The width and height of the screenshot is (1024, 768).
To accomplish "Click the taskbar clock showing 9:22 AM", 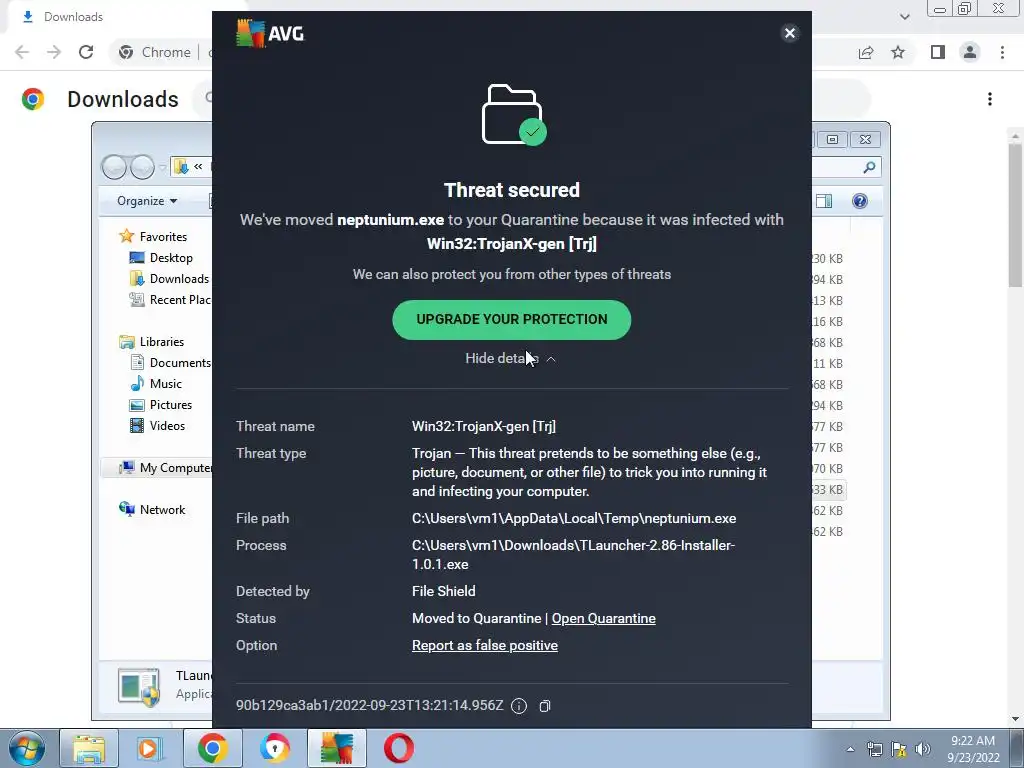I will point(973,749).
